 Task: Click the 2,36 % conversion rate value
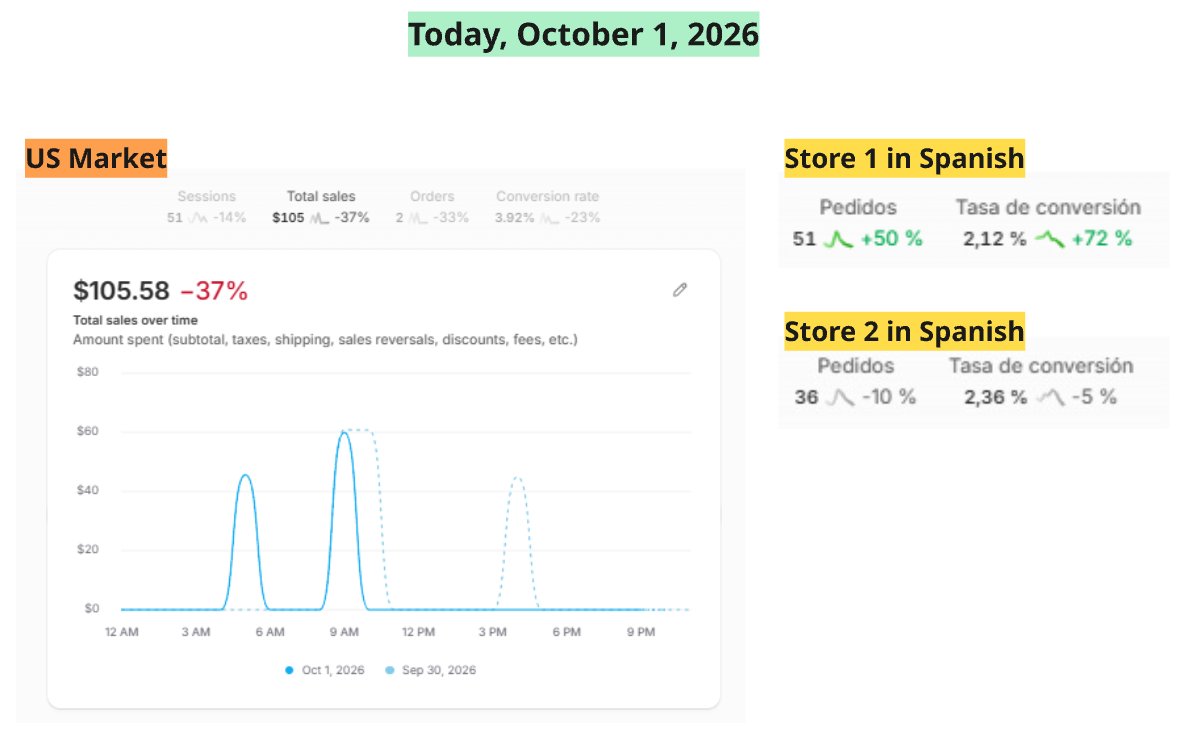coord(995,397)
